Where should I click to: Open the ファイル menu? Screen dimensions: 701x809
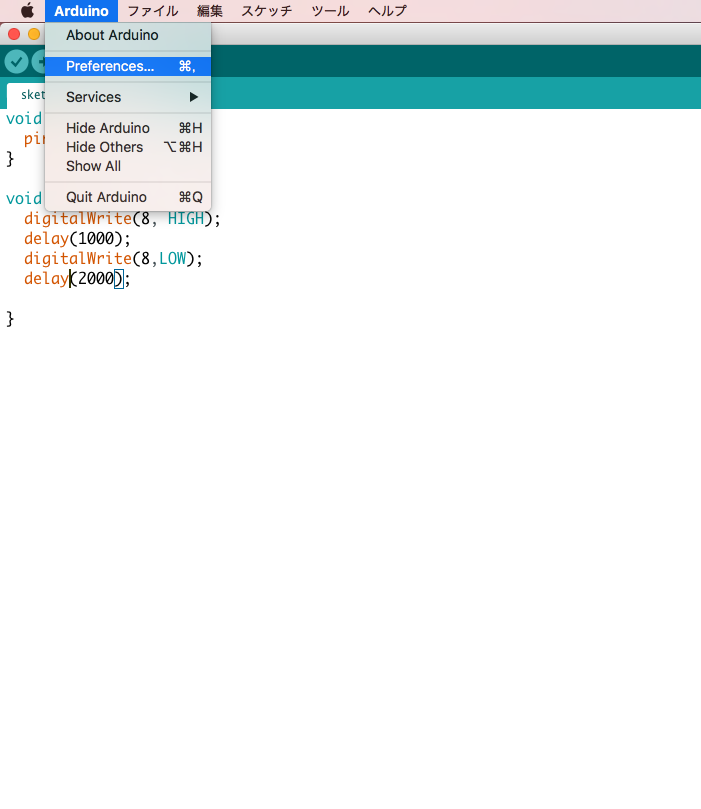tap(153, 11)
